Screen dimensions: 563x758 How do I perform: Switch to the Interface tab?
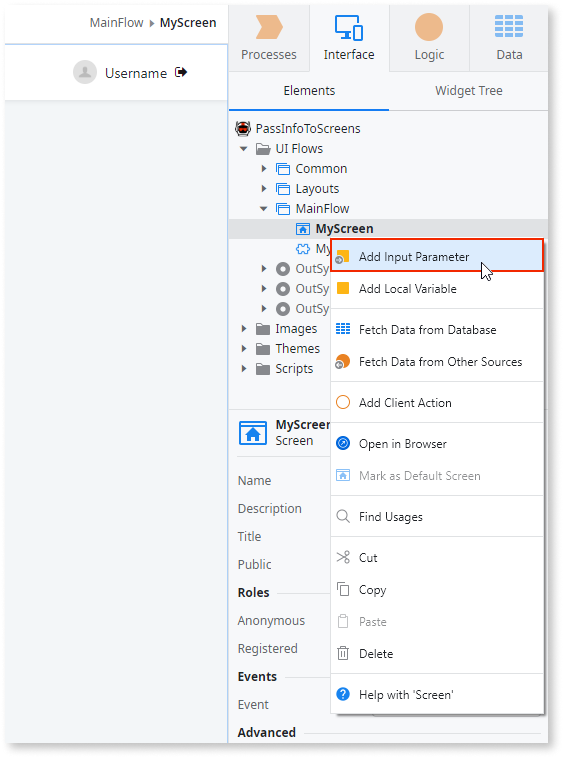(349, 37)
